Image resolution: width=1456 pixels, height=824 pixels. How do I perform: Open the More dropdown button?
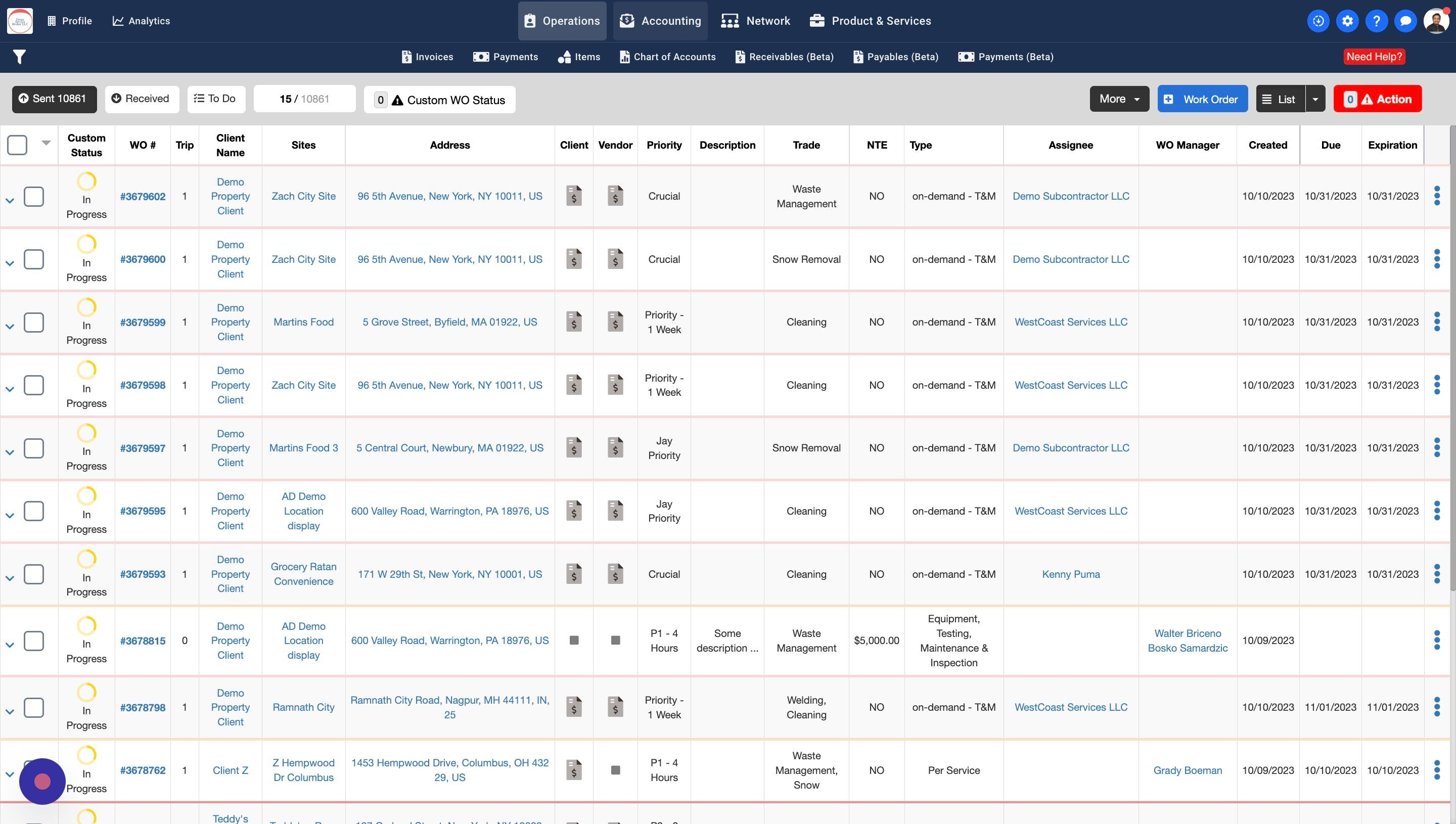[1119, 99]
